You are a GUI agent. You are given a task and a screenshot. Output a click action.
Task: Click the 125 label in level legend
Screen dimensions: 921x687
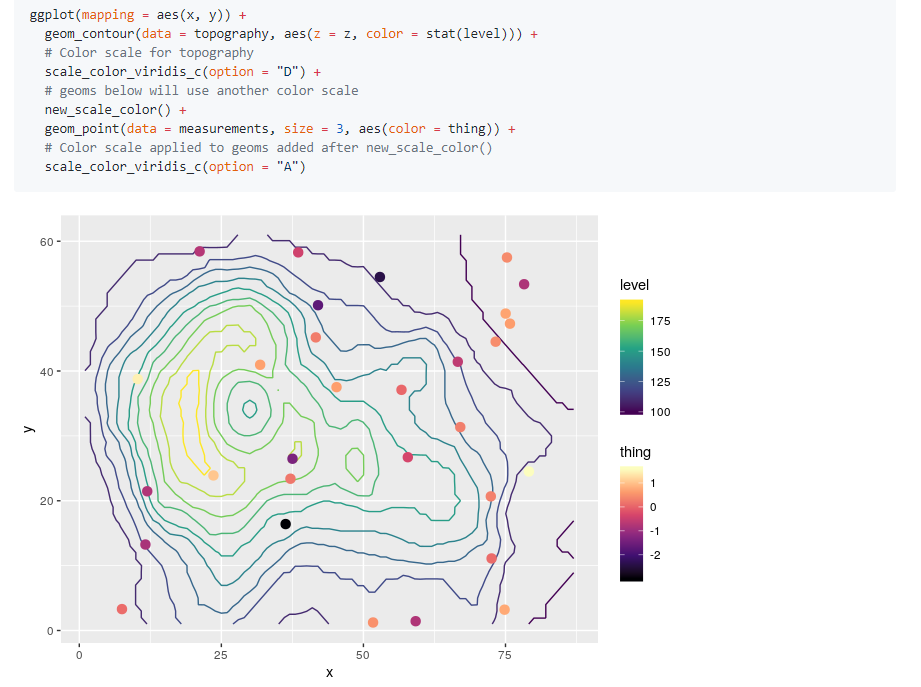(x=660, y=382)
